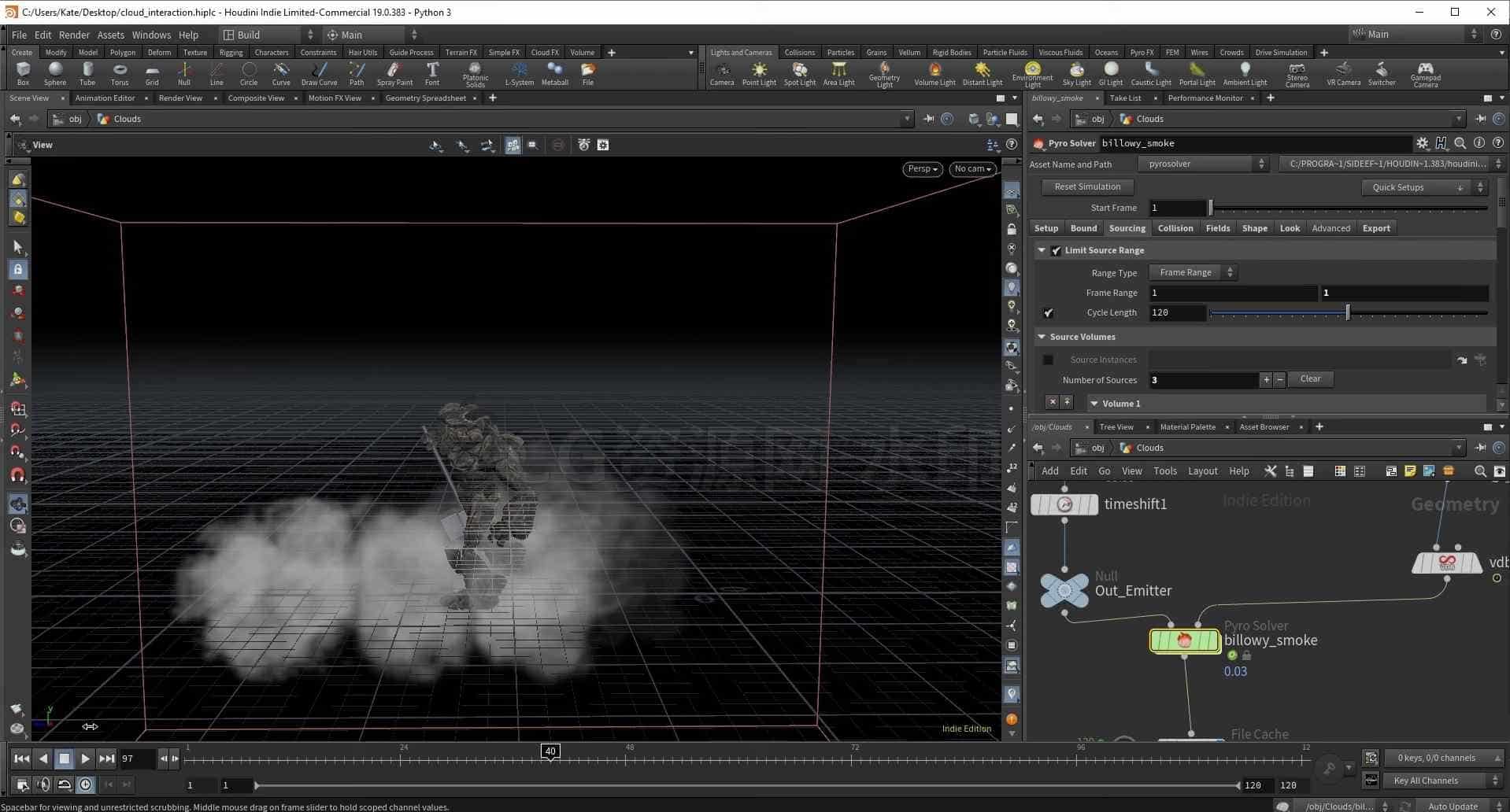1510x812 pixels.
Task: Collapse the Volume 1 section
Action: (x=1094, y=404)
